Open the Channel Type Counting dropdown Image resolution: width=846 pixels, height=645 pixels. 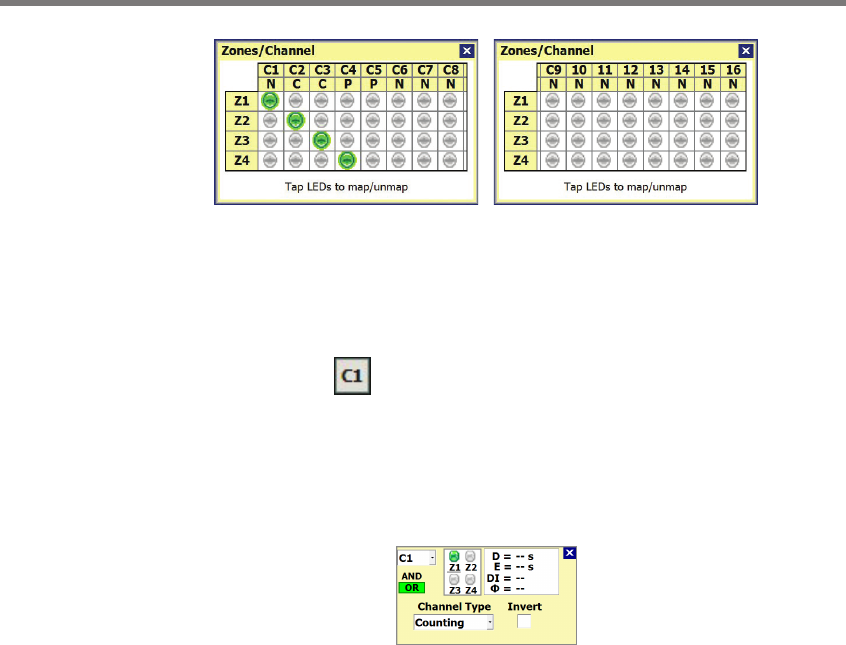(453, 622)
